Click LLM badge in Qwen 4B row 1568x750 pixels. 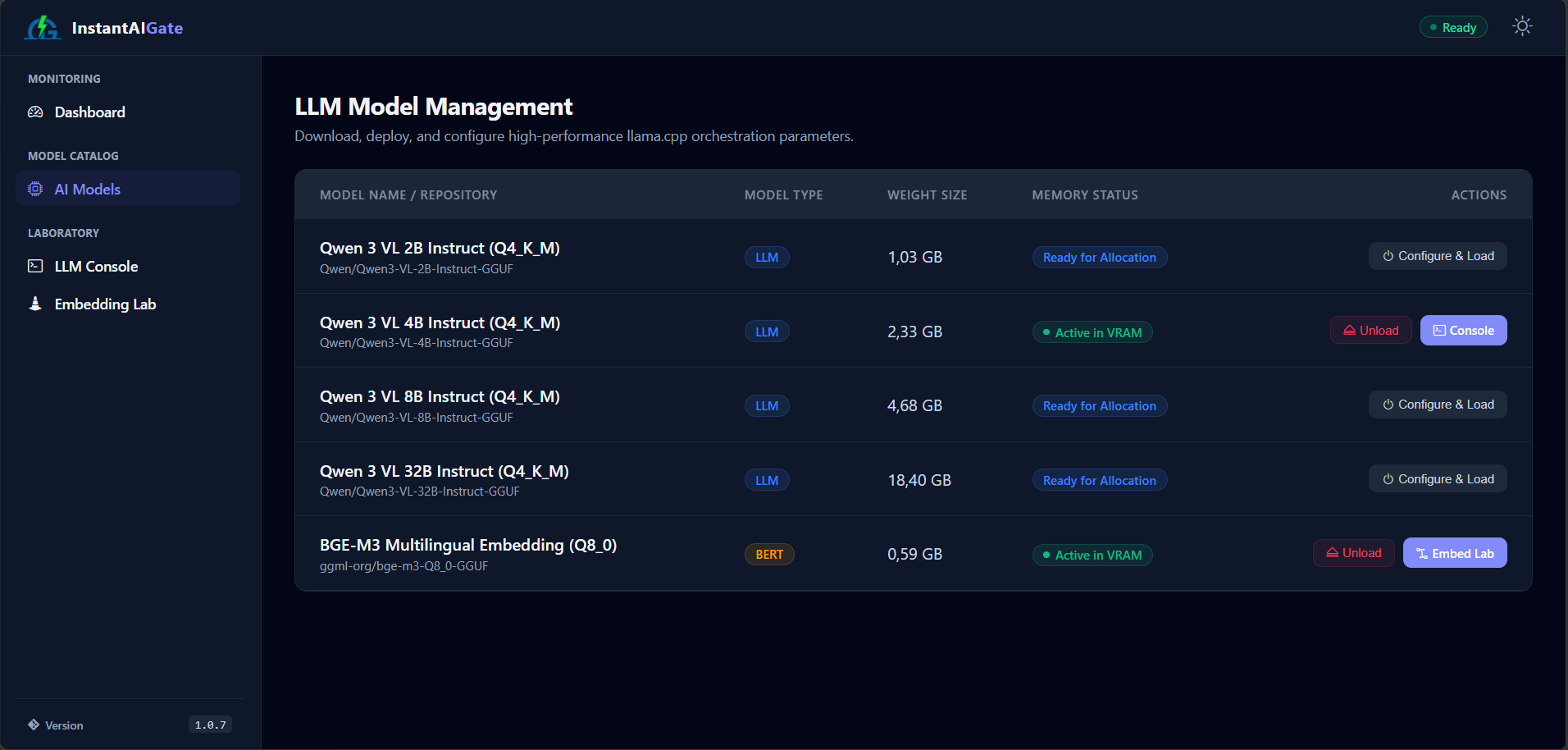767,332
